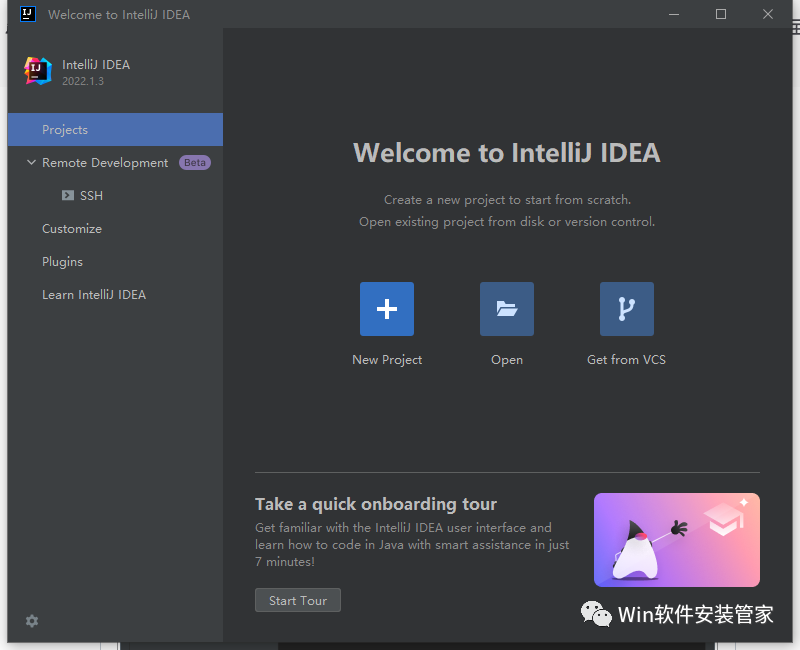This screenshot has width=800, height=650.
Task: Open the Remote Development section
Action: coord(115,163)
